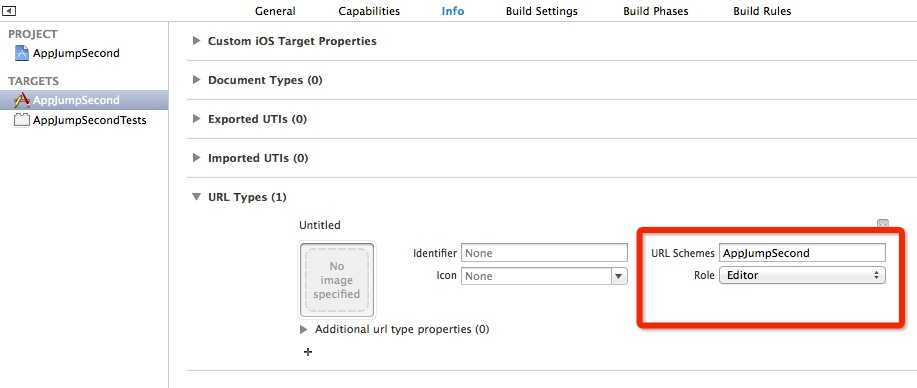Expand the Imported UTIs section
This screenshot has width=917, height=388.
coord(196,159)
